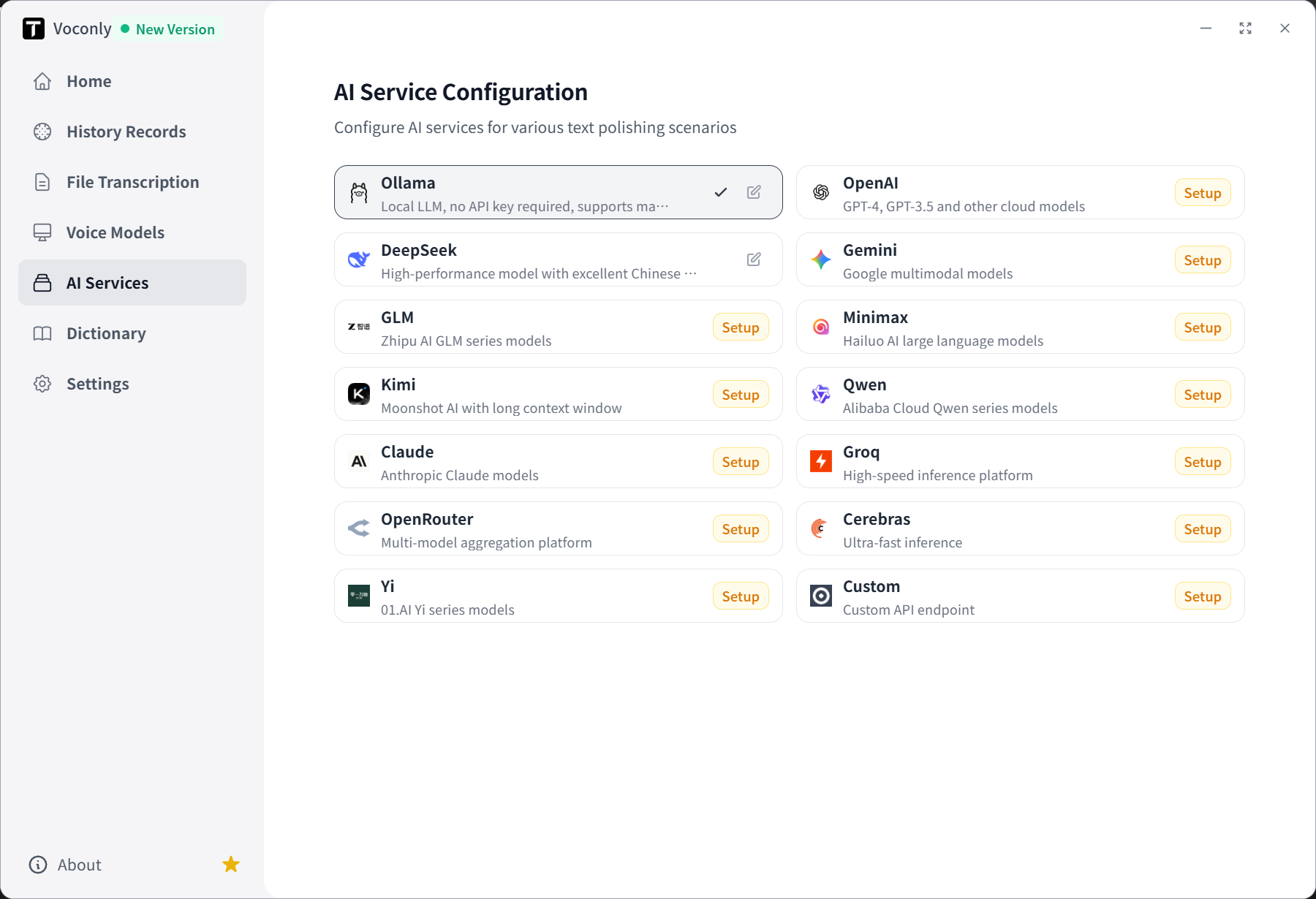Image resolution: width=1316 pixels, height=899 pixels.
Task: Select AI Services in the sidebar
Action: click(x=132, y=283)
